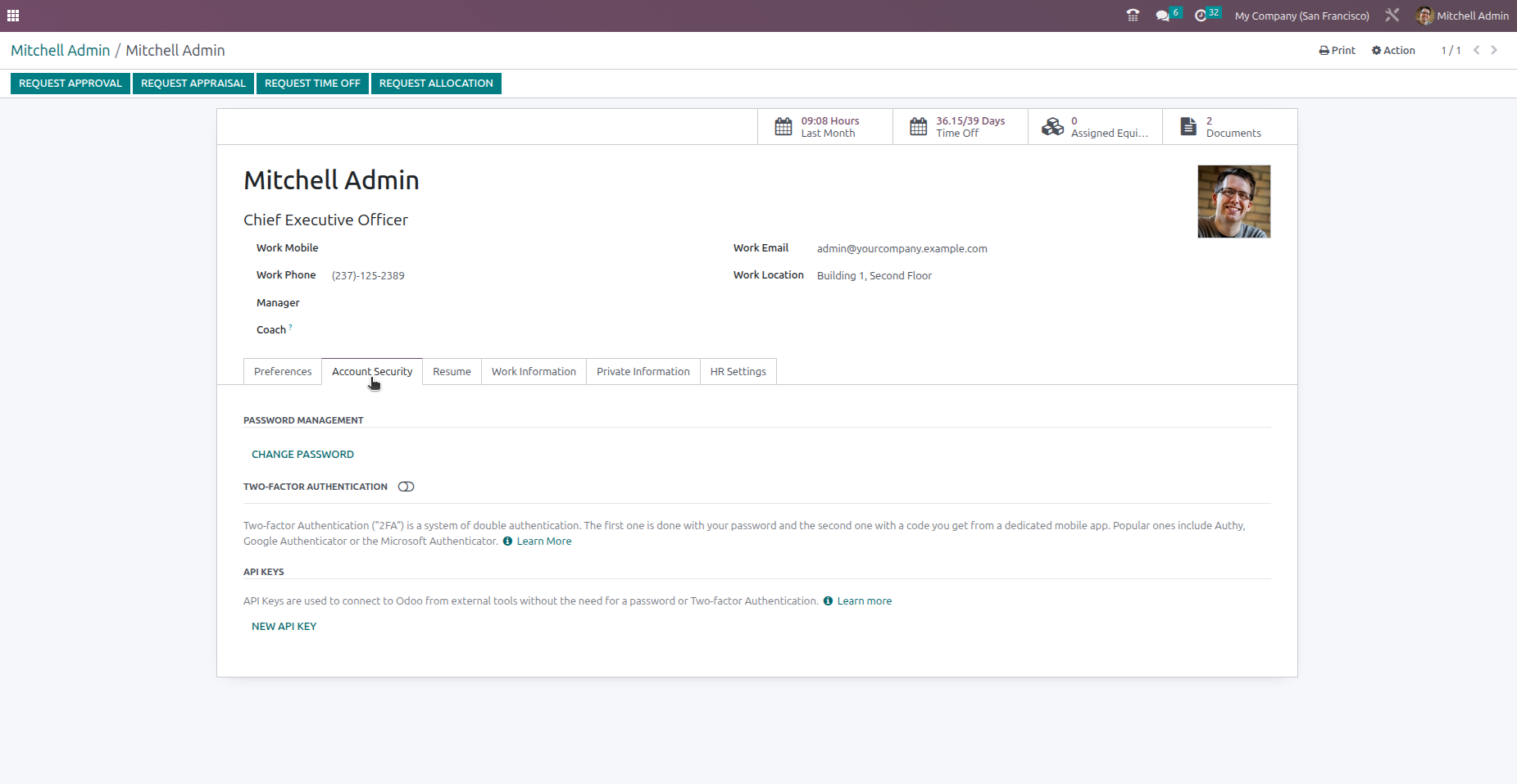Open the Action gear menu
This screenshot has width=1517, height=784.
click(1393, 50)
